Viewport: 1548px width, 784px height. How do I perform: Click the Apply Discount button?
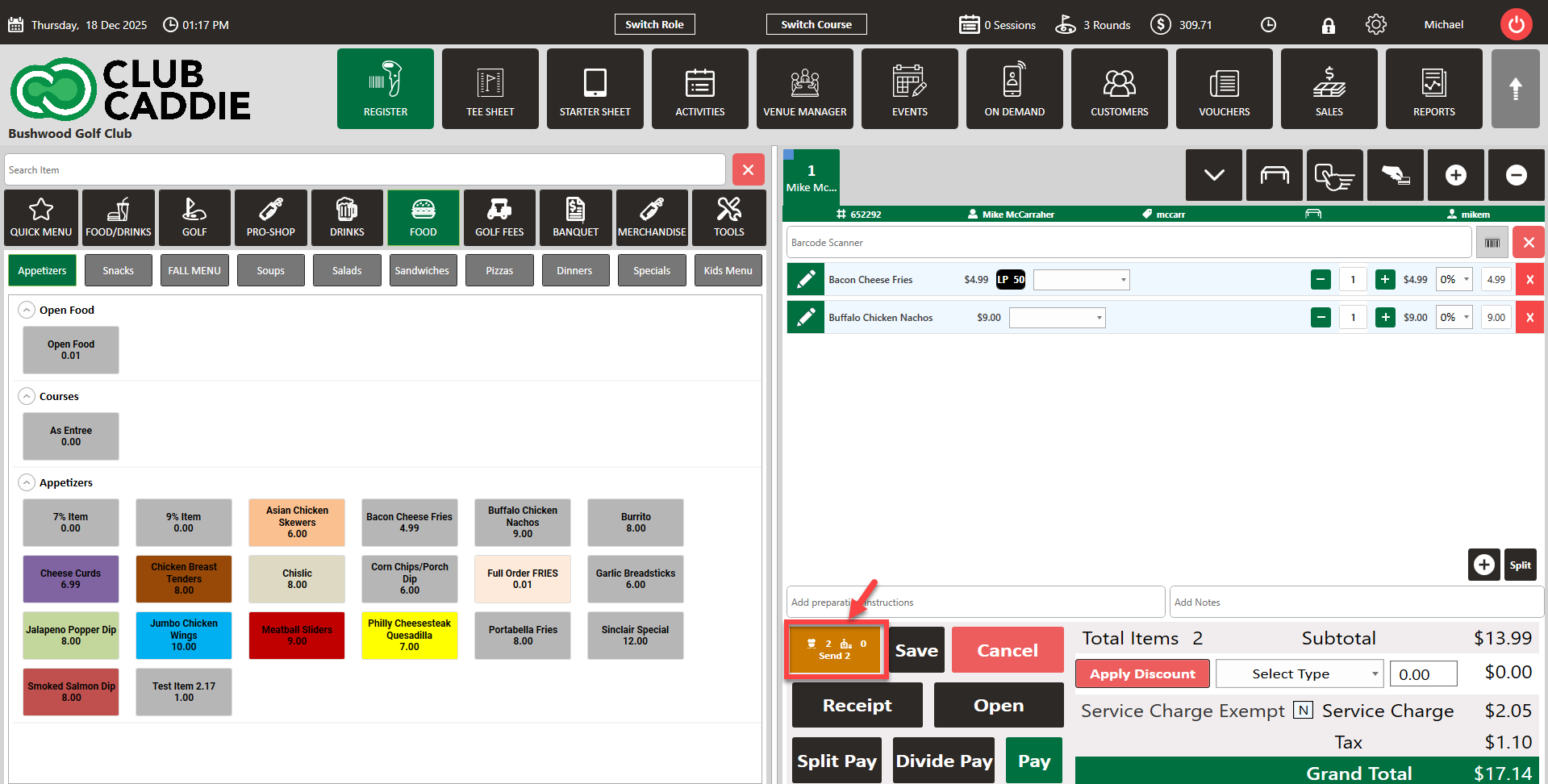[1141, 674]
